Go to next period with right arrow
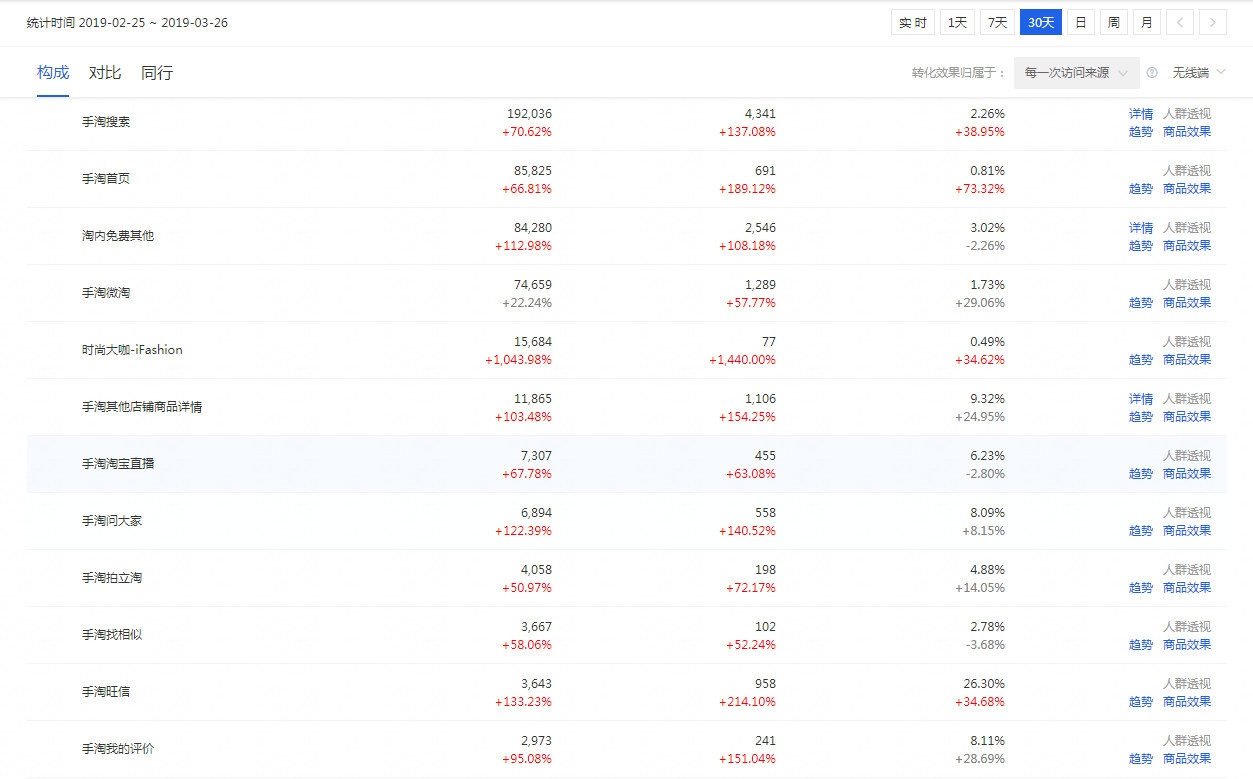This screenshot has height=779, width=1253. click(1212, 23)
